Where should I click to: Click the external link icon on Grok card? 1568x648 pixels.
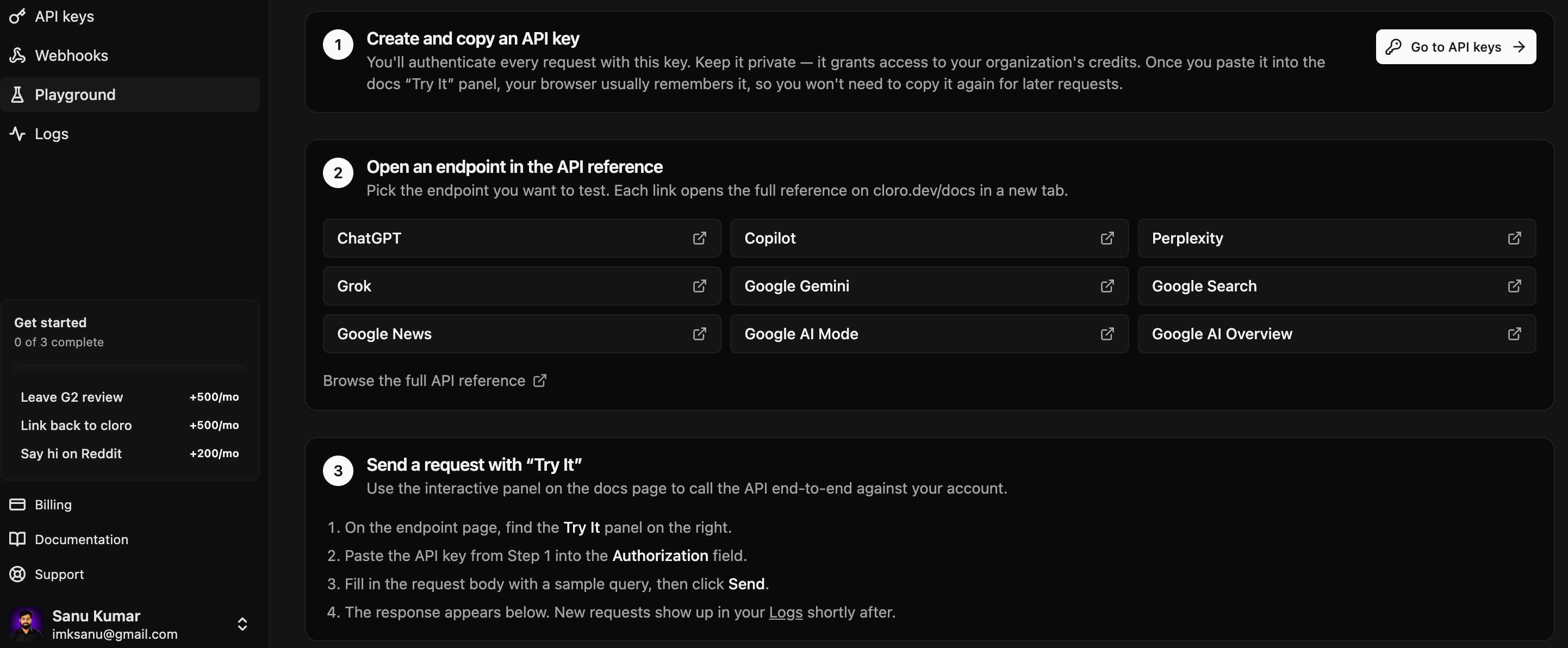coord(699,286)
